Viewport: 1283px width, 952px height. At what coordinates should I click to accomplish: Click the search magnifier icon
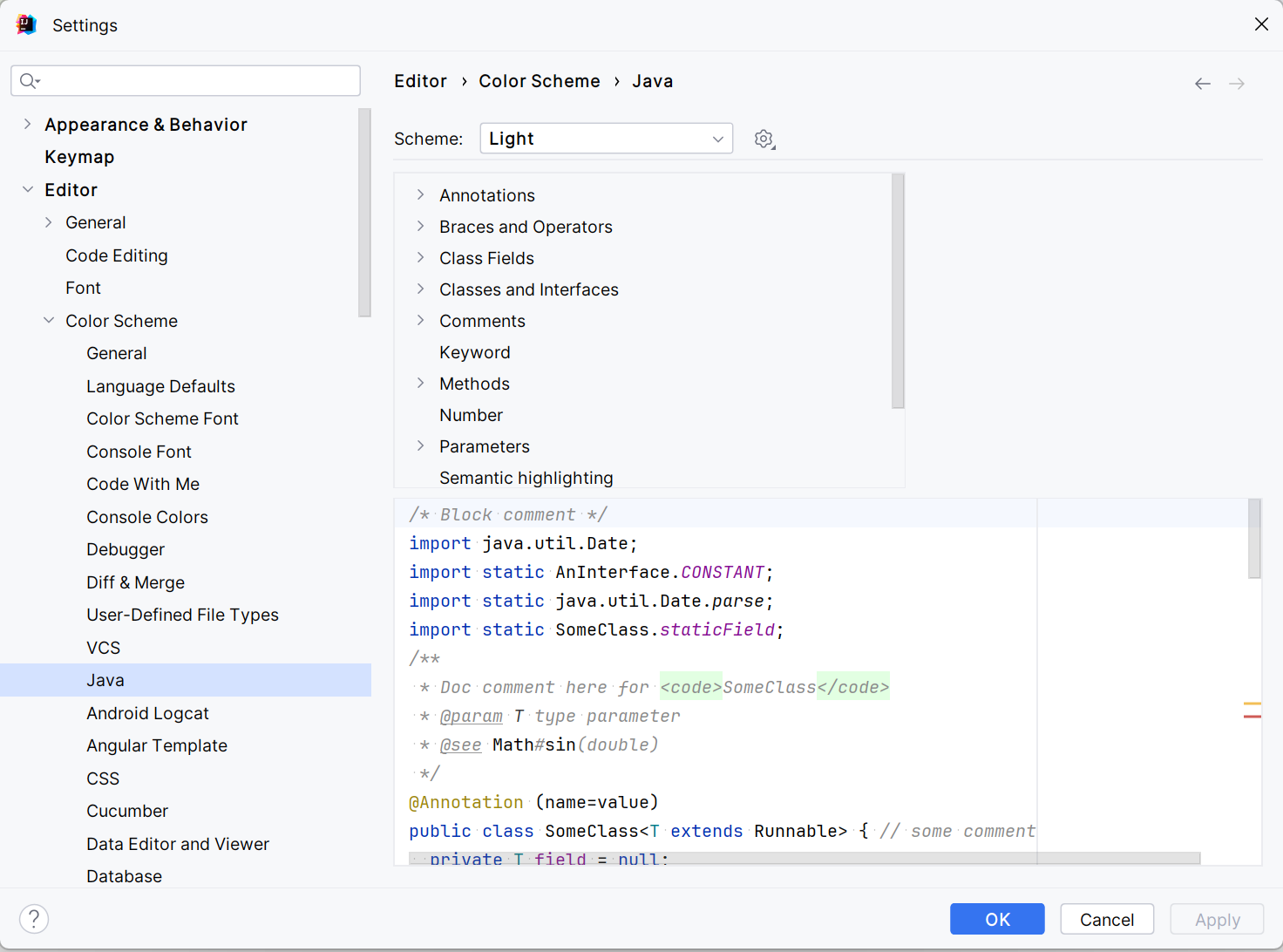point(29,81)
